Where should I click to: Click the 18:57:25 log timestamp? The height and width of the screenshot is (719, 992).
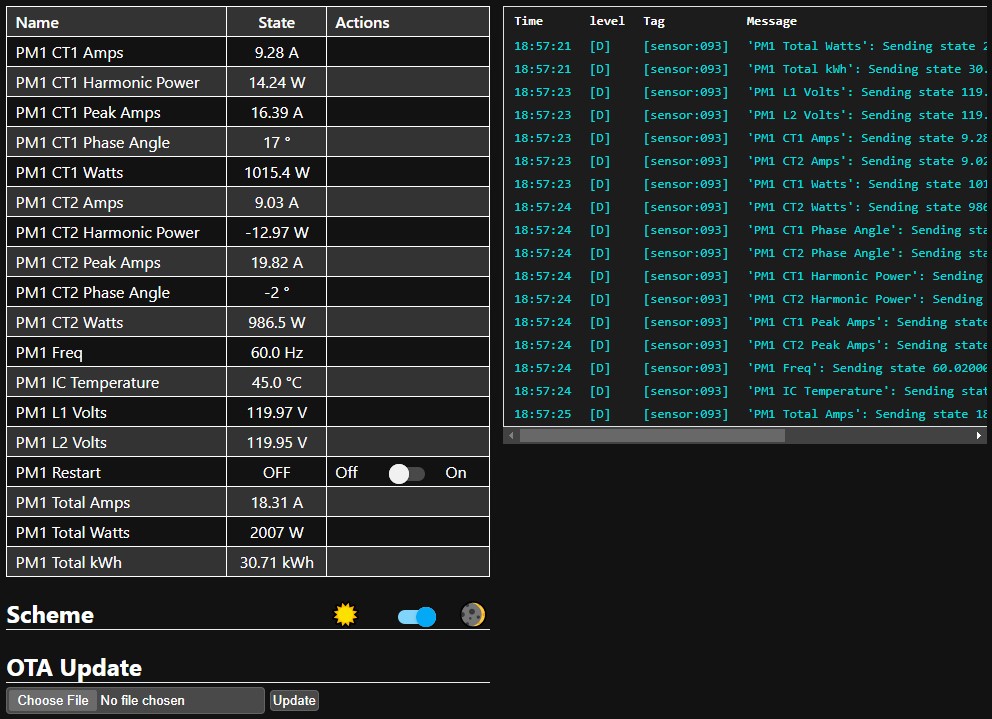pos(542,415)
